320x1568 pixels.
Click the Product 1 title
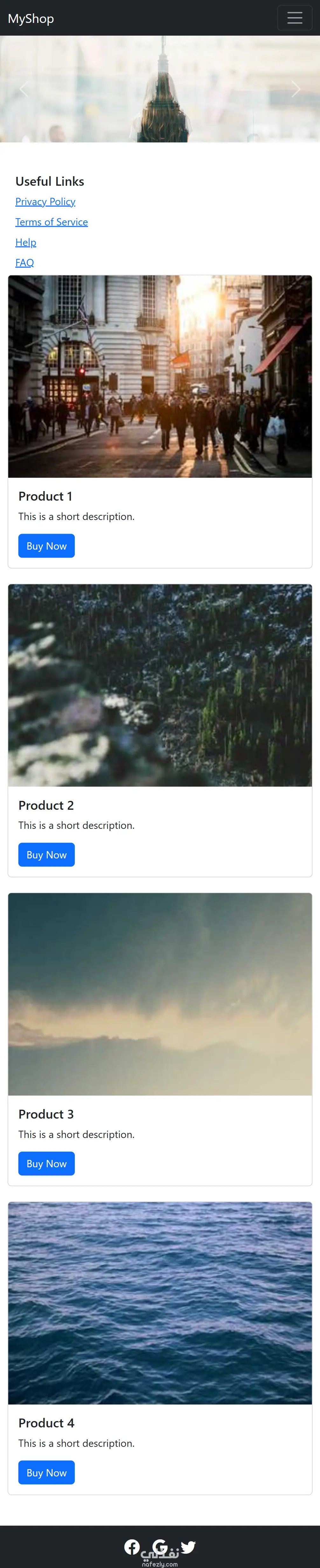(x=45, y=496)
